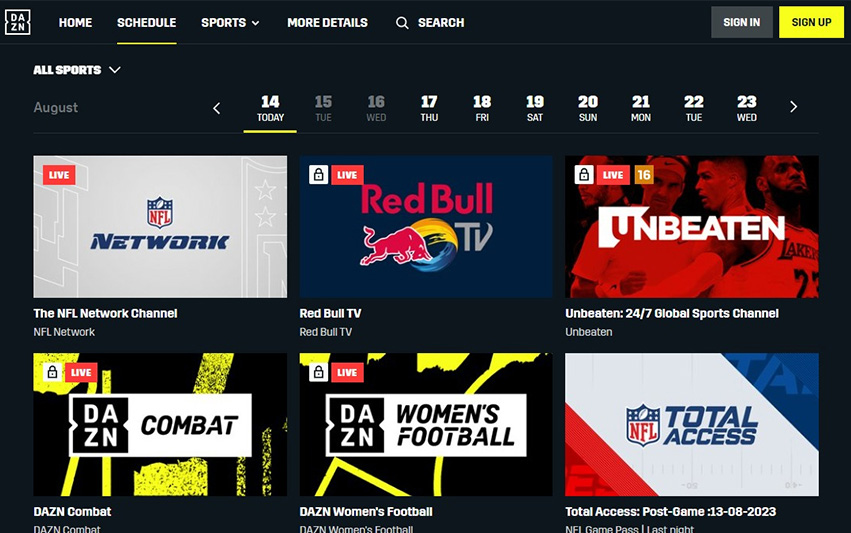Viewport: 851px width, 533px height.
Task: Click the 'Red Bull TV' title below the thumbnail
Action: (x=330, y=313)
